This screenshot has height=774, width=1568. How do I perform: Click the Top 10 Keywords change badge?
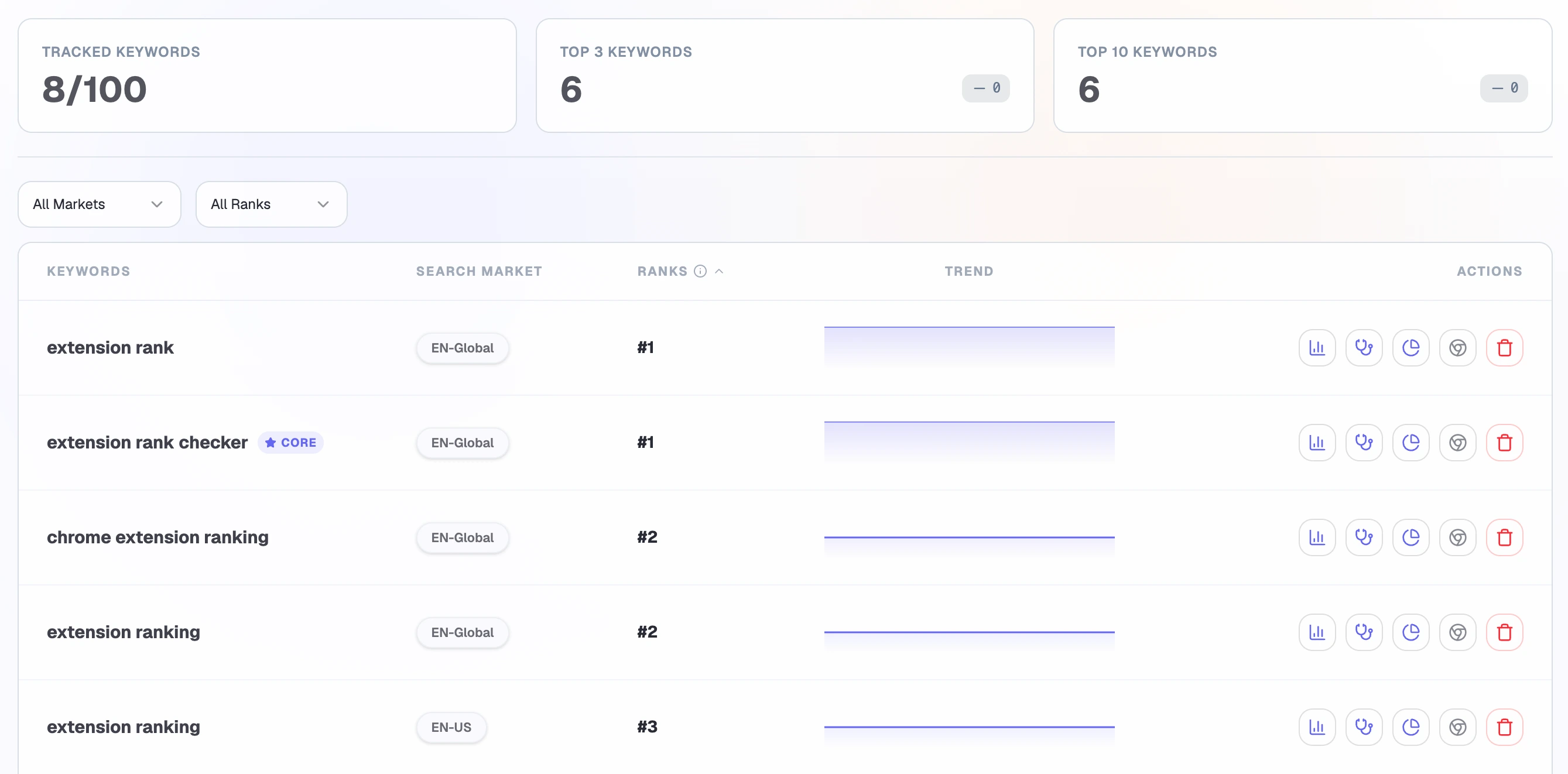tap(1504, 88)
